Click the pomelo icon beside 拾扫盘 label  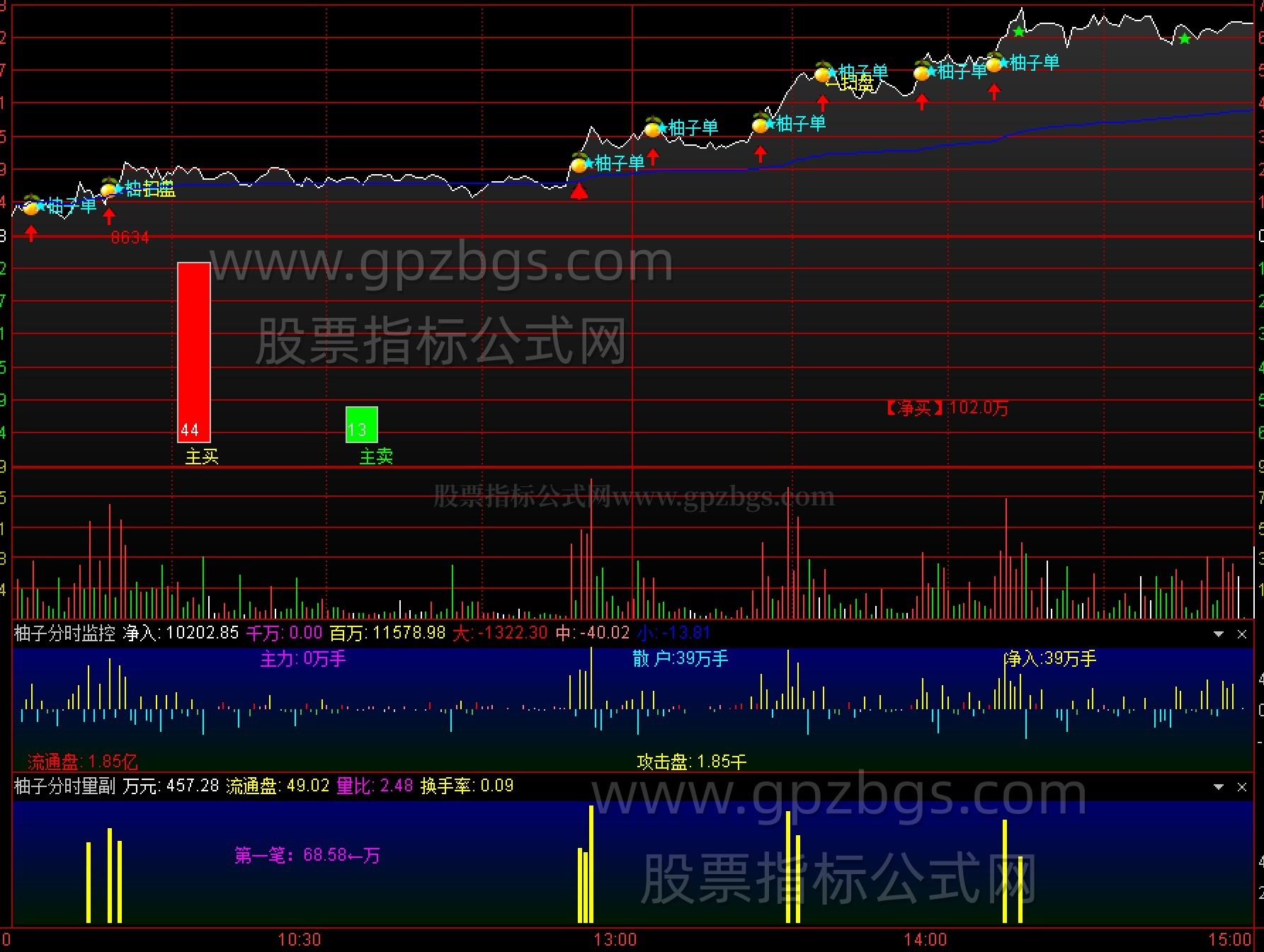(x=109, y=188)
